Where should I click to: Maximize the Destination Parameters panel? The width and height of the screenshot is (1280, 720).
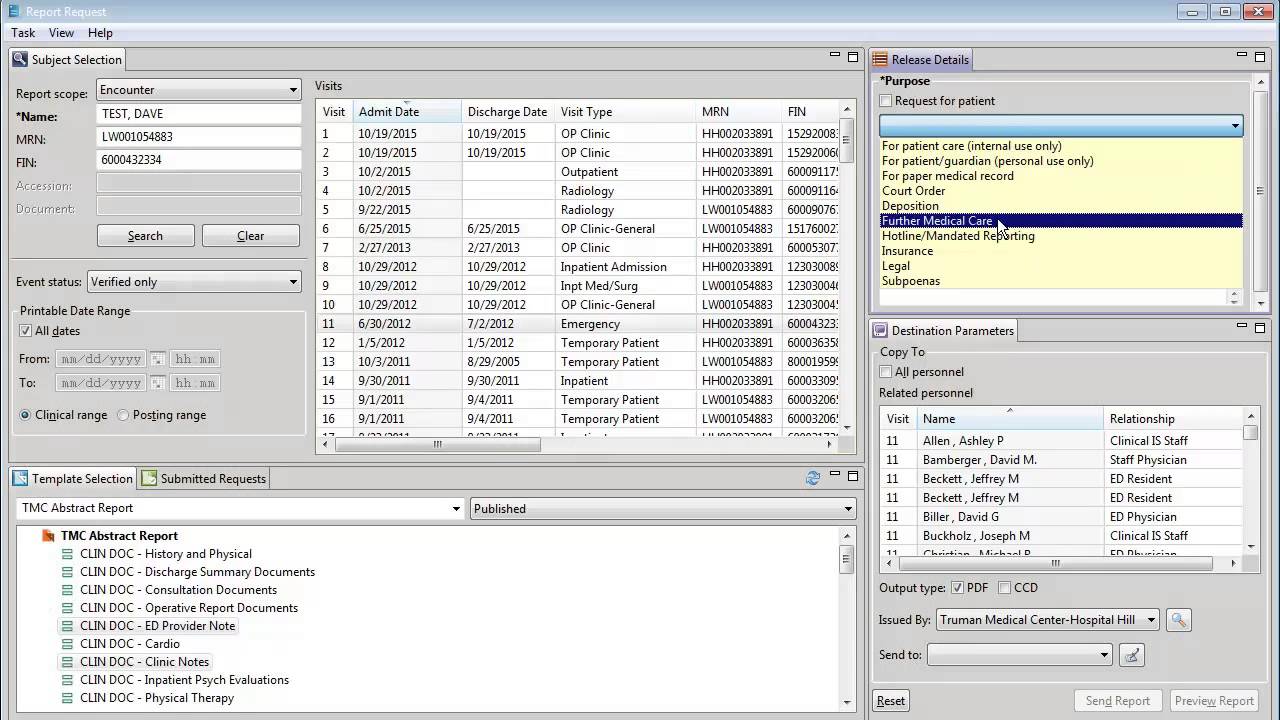1260,328
